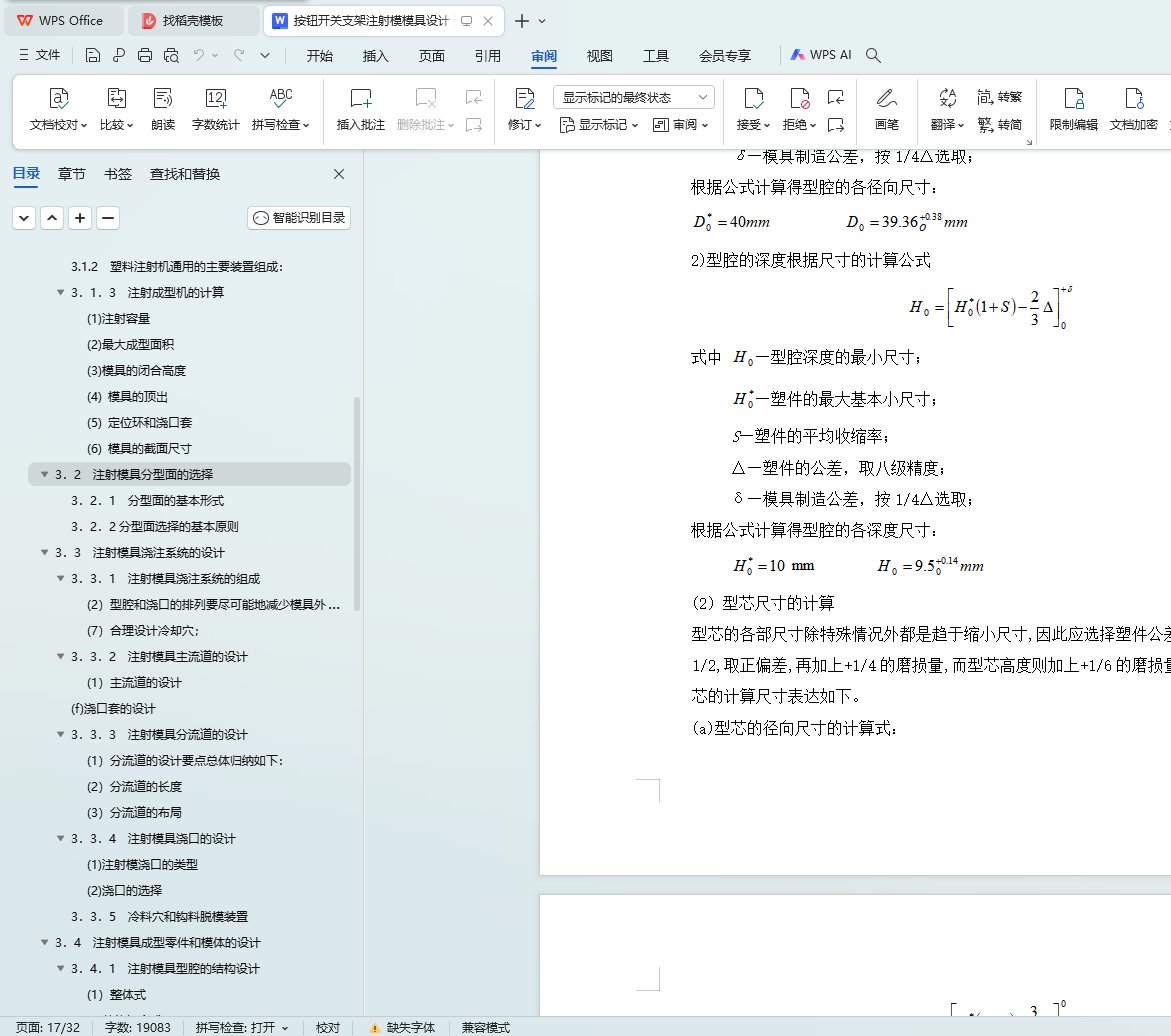1171x1036 pixels.
Task: Click the export to PDF icon
Action: 119,55
